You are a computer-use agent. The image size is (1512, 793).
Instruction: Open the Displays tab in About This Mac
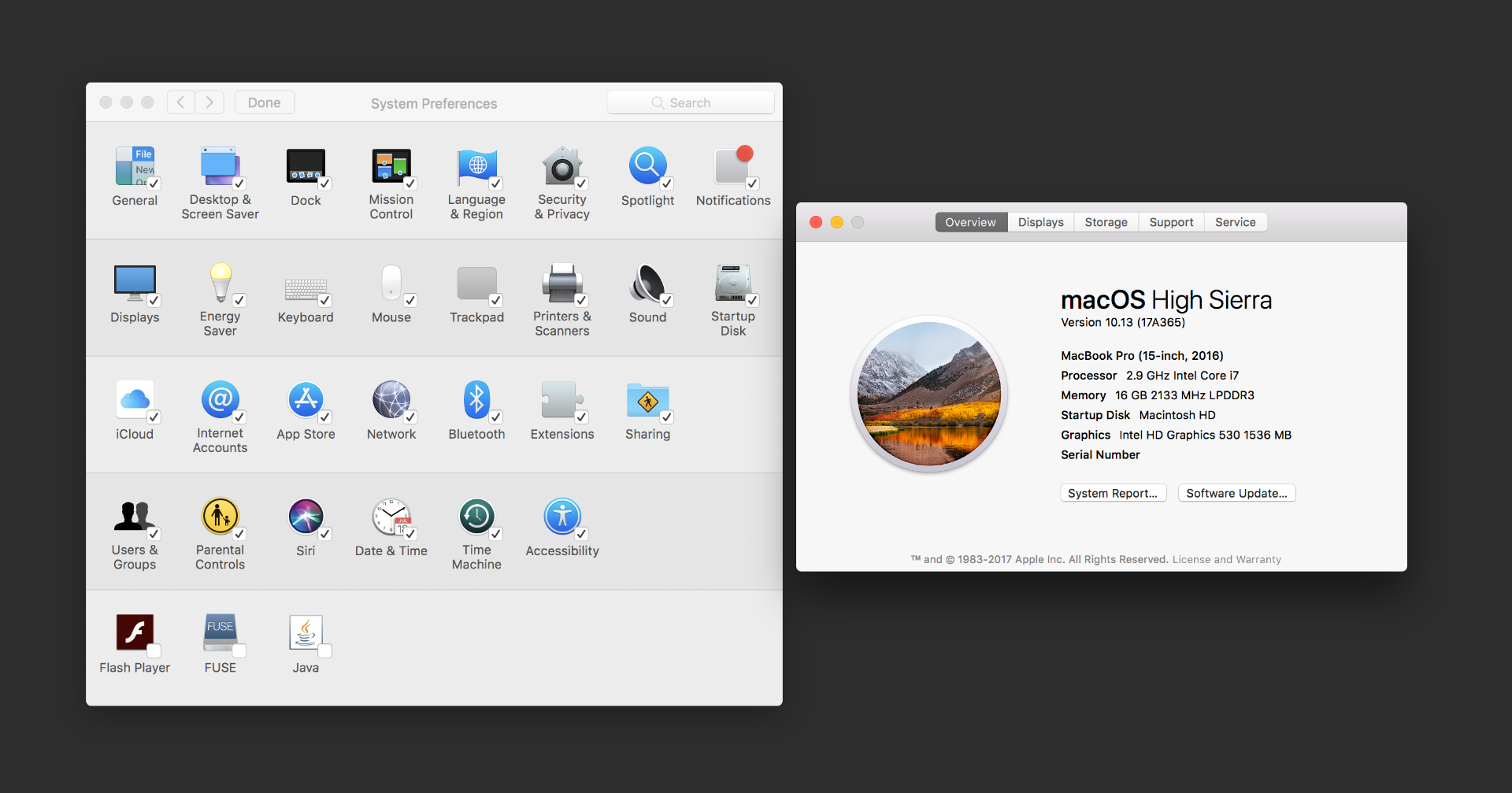coord(1041,222)
